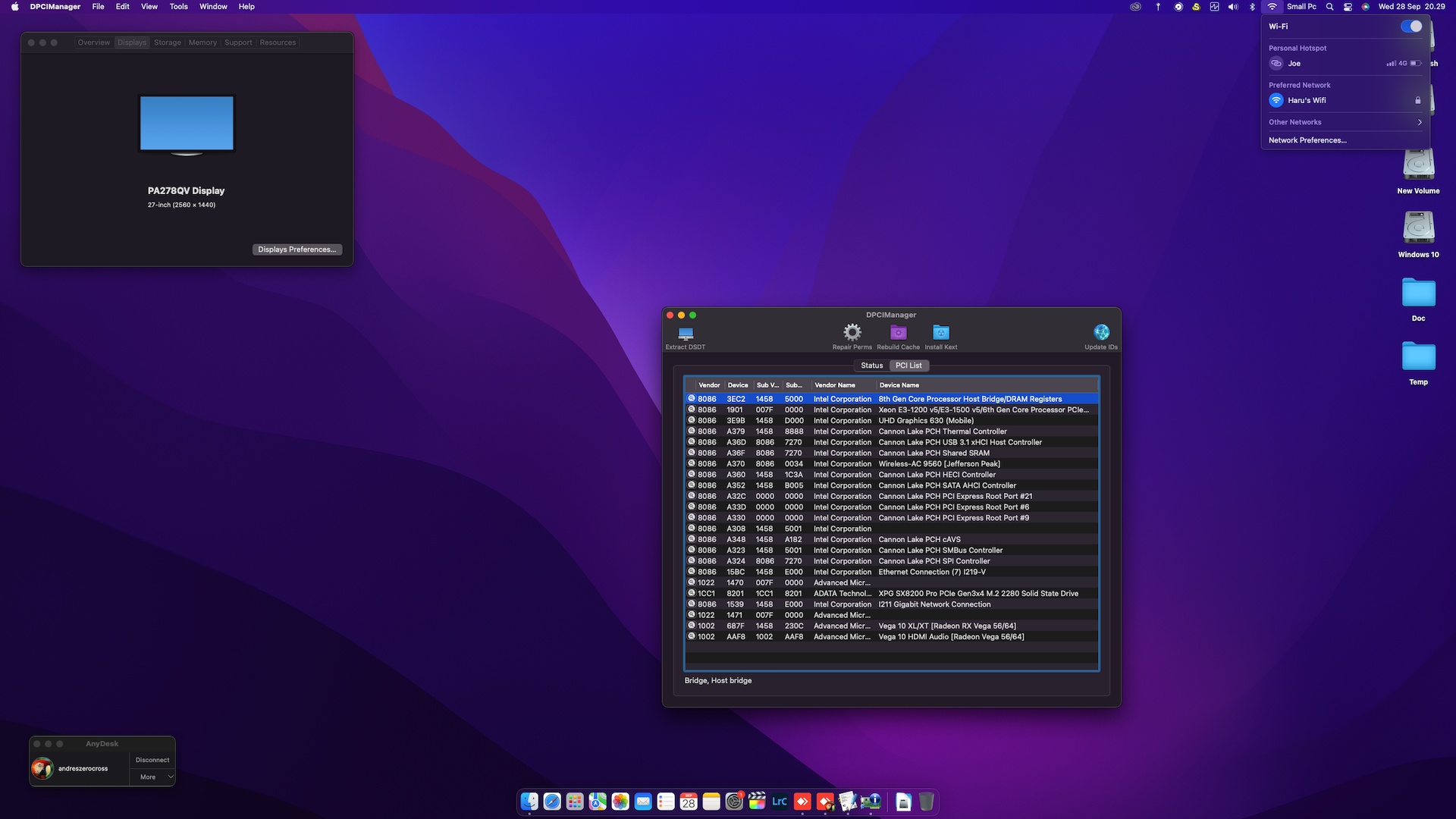Click the Install Kext icon
The image size is (1456, 819).
(941, 332)
